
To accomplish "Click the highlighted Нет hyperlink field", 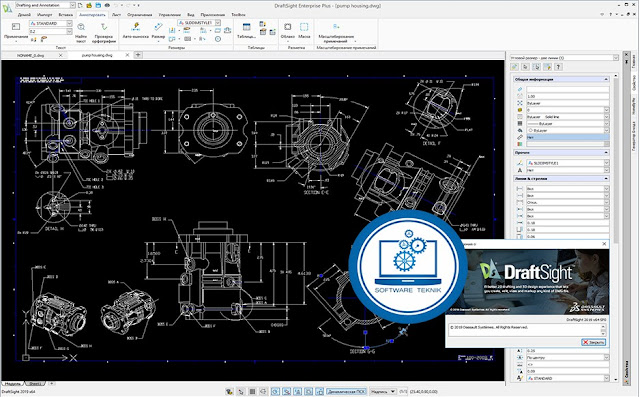I will (x=567, y=137).
